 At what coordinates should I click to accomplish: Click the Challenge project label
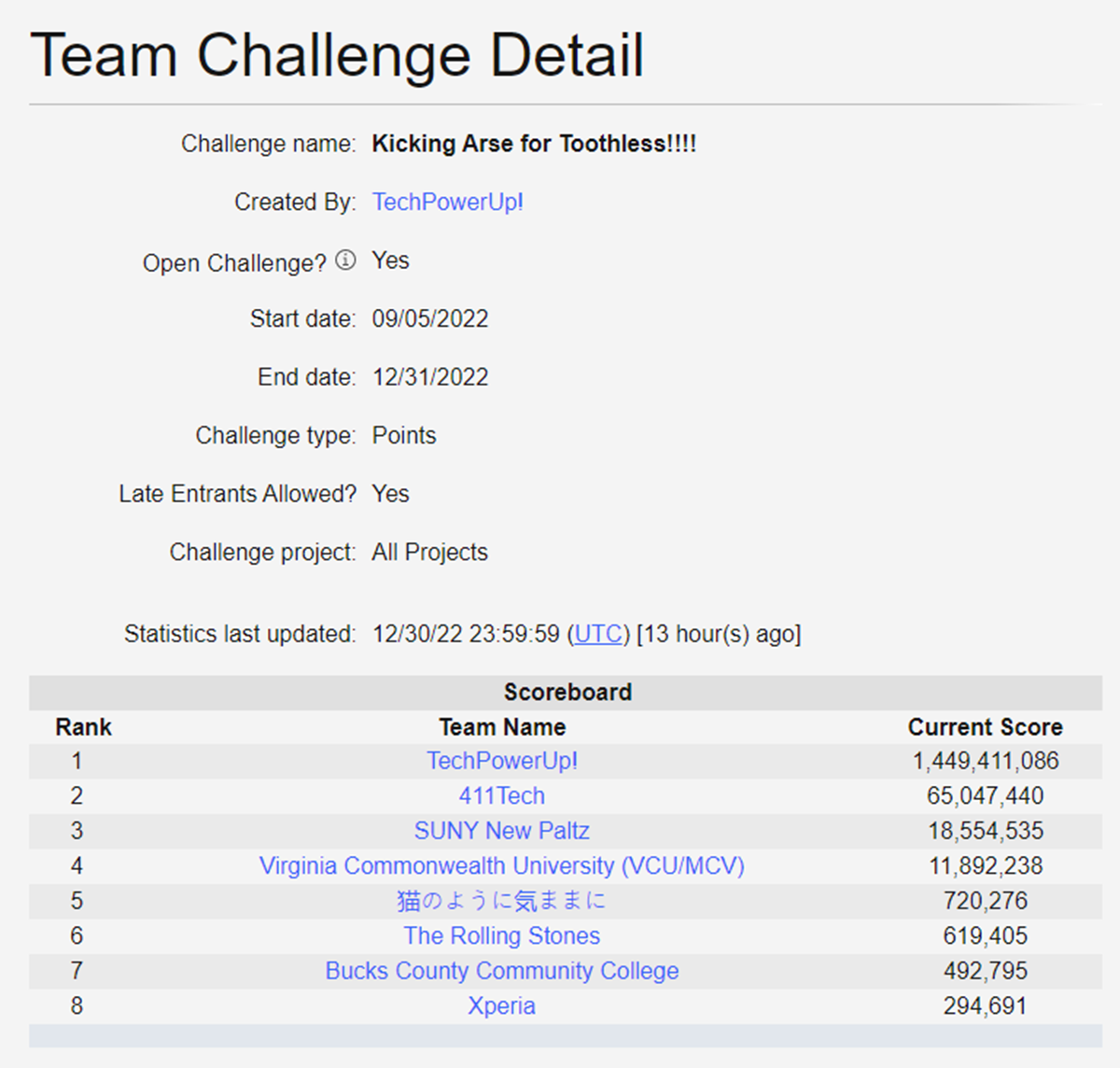(x=262, y=553)
